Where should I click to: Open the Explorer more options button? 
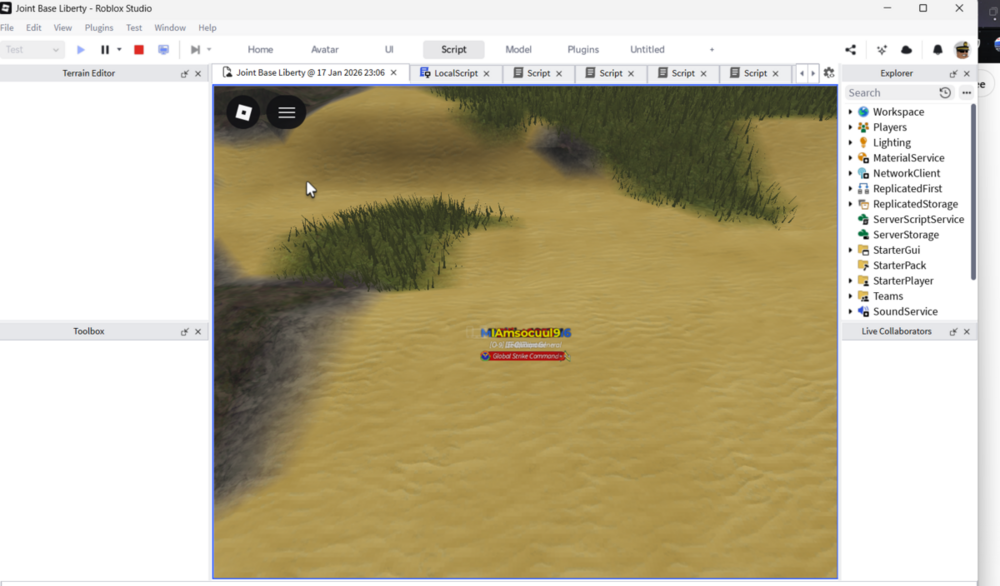point(967,93)
